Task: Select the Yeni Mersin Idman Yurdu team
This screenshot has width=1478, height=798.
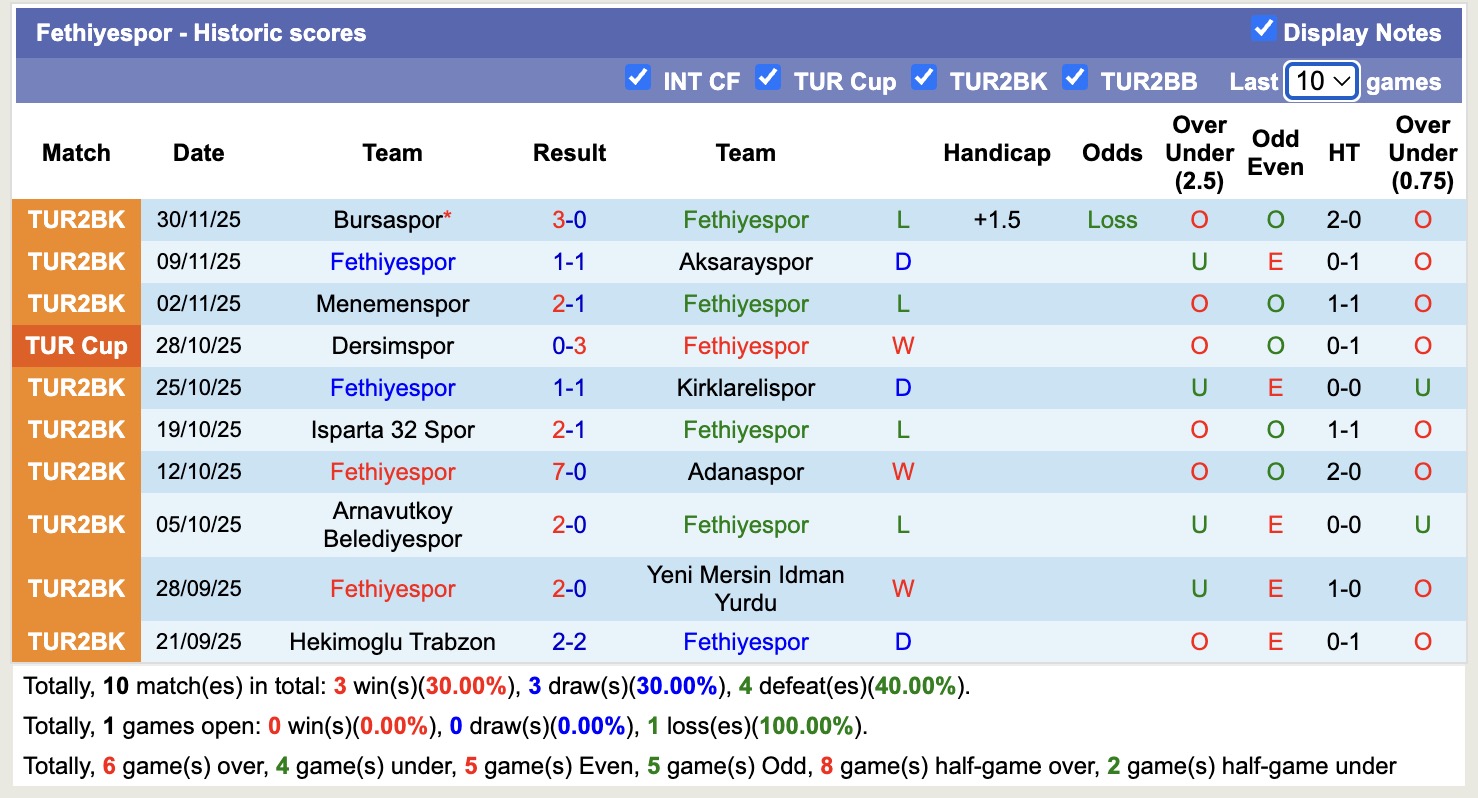Action: [x=745, y=588]
